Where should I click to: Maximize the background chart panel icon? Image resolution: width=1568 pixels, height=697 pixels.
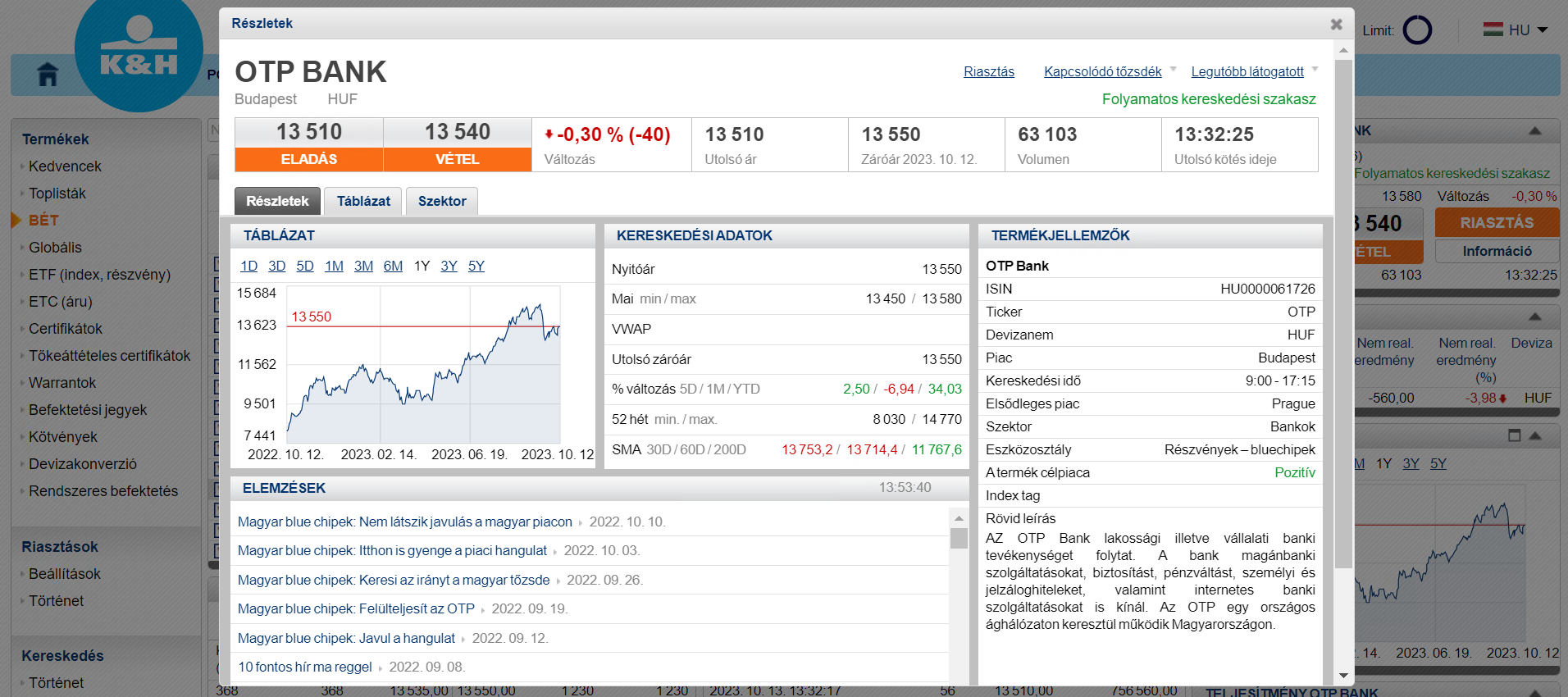tap(1515, 435)
